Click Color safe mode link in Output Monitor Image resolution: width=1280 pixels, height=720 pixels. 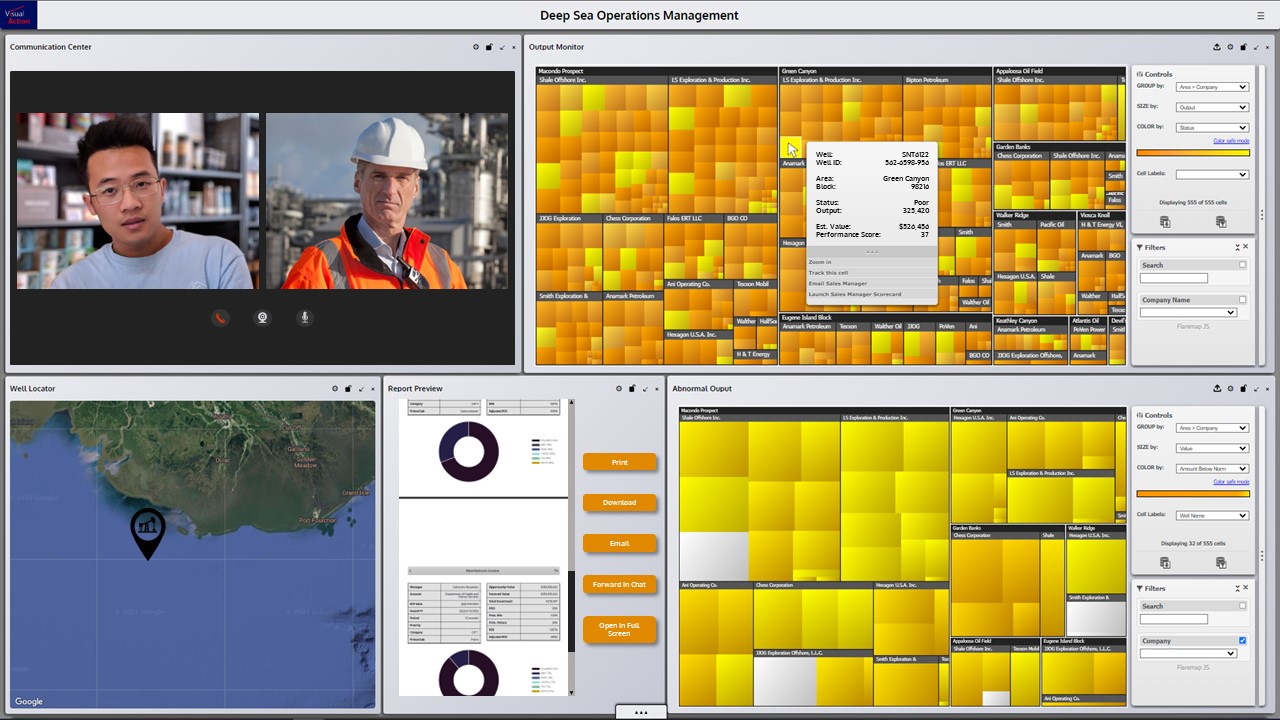(x=1231, y=141)
